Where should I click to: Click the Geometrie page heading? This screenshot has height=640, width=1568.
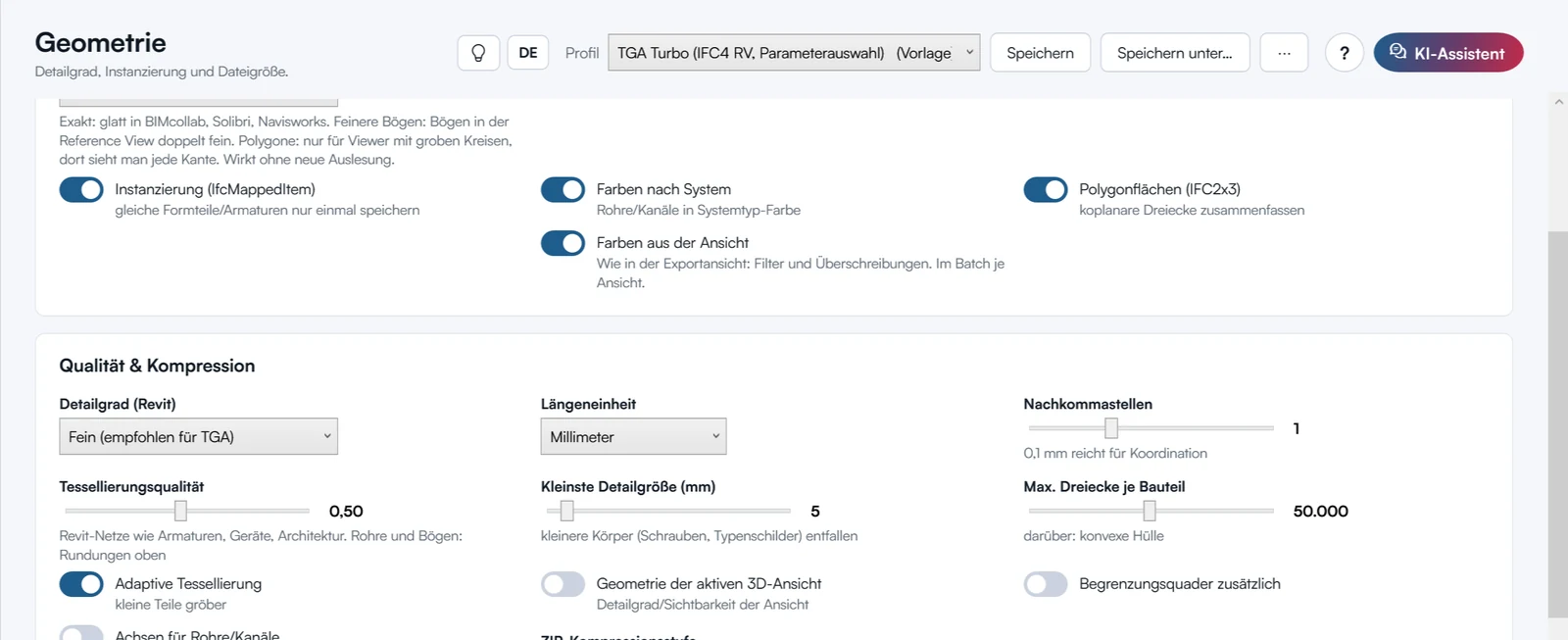(x=101, y=43)
